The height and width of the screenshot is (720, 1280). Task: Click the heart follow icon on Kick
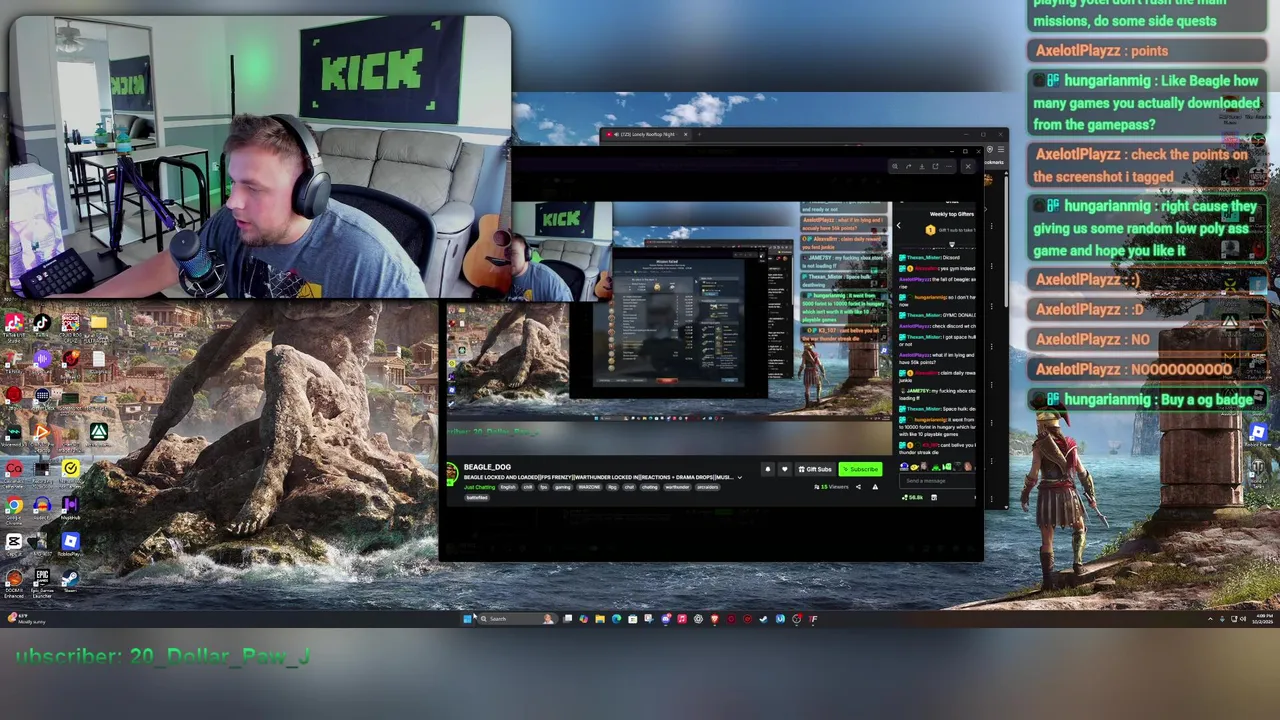point(785,469)
